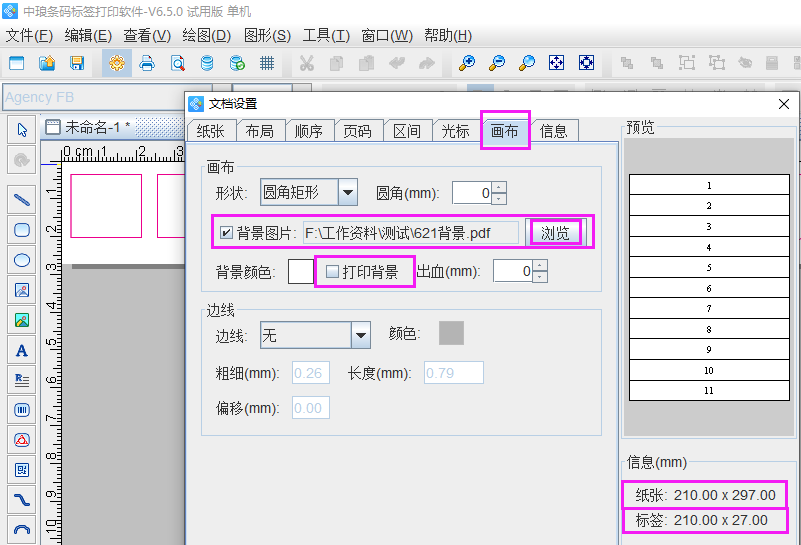Image resolution: width=801 pixels, height=545 pixels.
Task: Select the Ellipse drawing tool
Action: point(21,260)
